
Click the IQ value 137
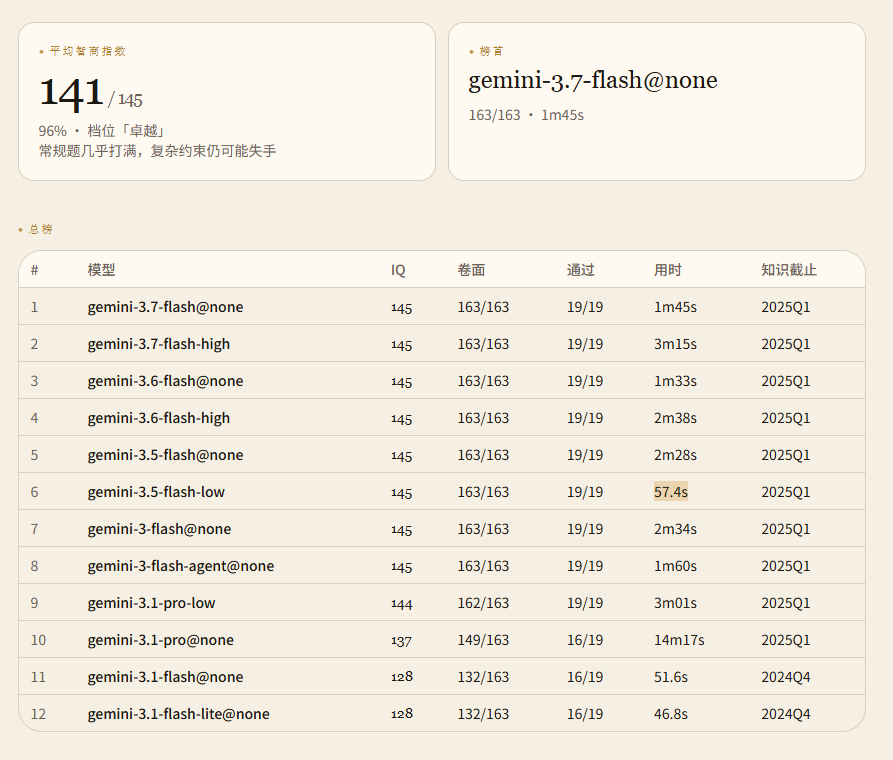click(x=402, y=641)
